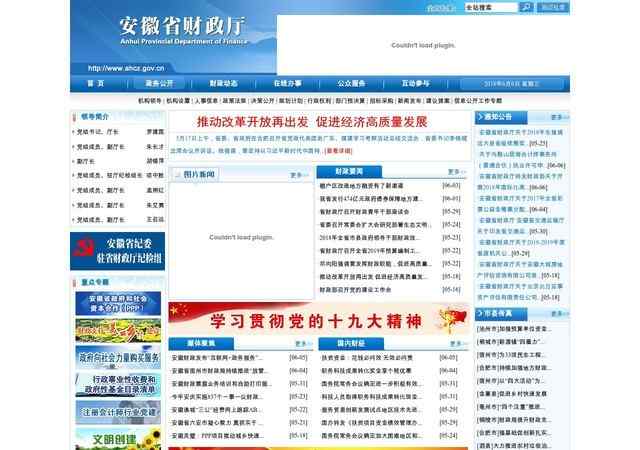Select the 财政要闻 tab header
Image resolution: width=640 pixels, height=450 pixels.
point(349,172)
